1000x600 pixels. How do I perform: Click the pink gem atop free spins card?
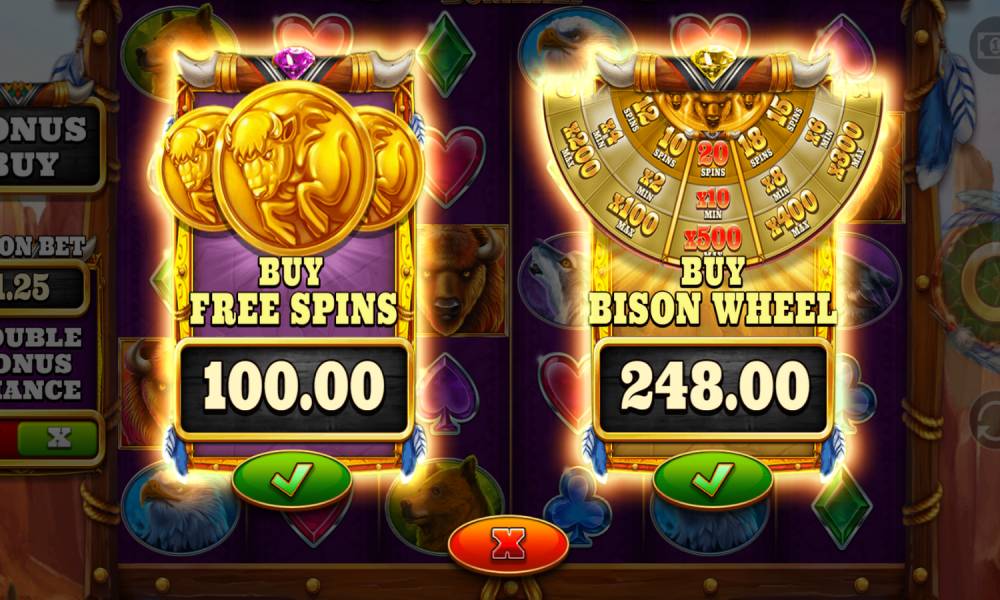pyautogui.click(x=294, y=62)
